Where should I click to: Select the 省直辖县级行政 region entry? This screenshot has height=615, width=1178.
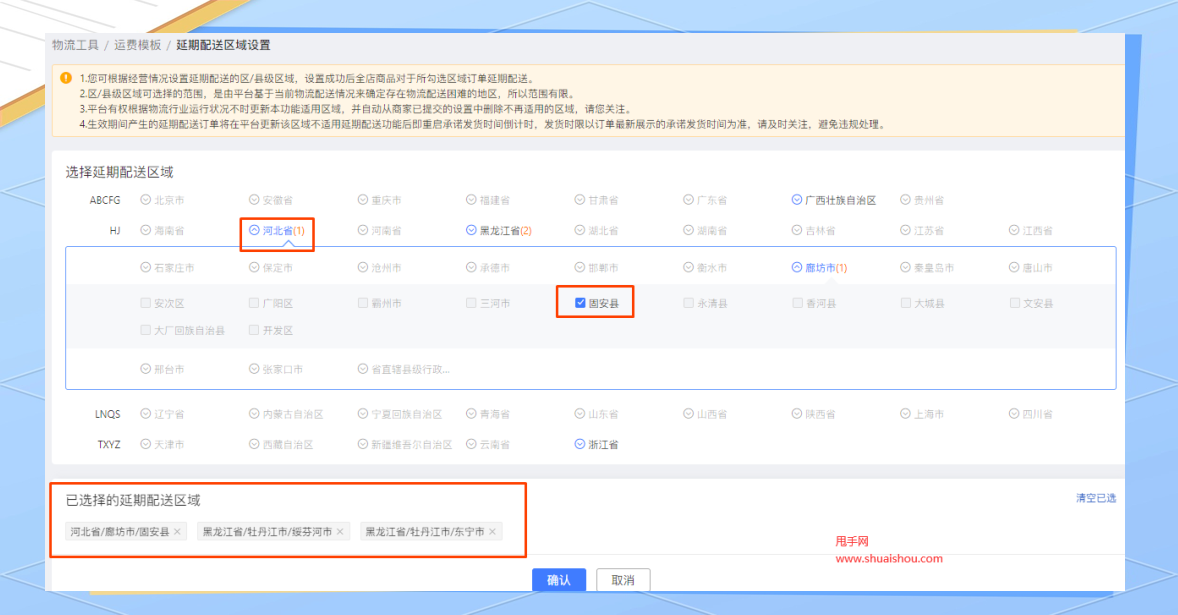pyautogui.click(x=364, y=367)
